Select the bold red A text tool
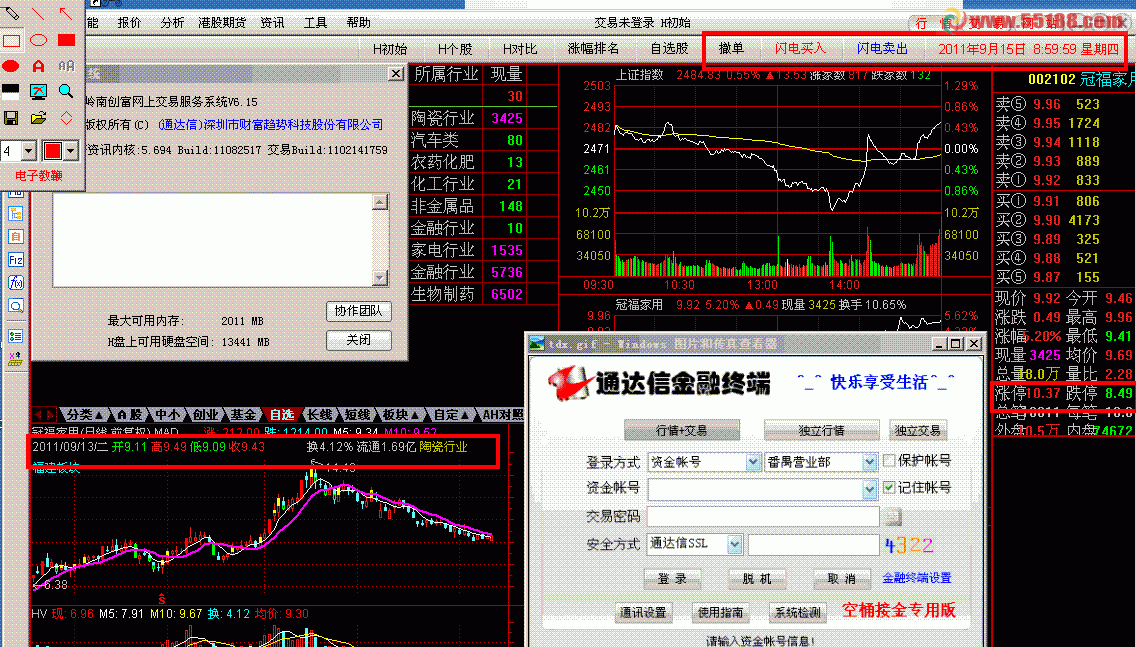This screenshot has width=1136, height=647. pos(38,66)
